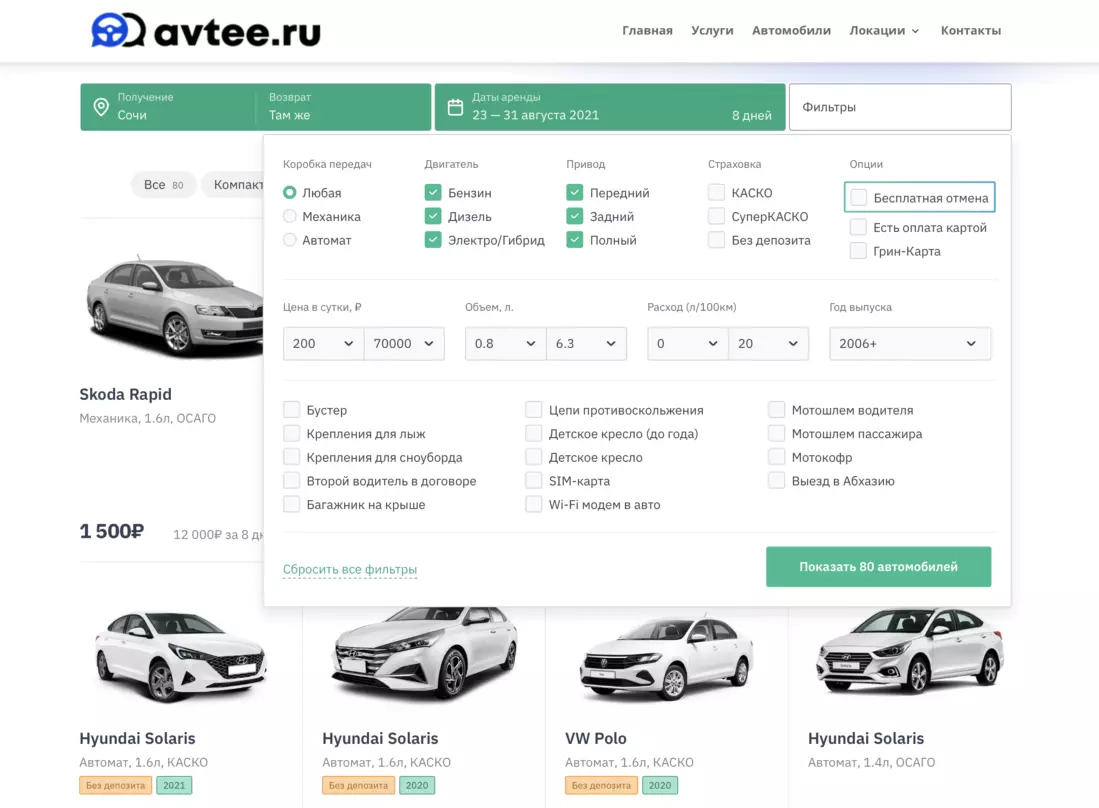Enable the Без депозита checkbox
The height and width of the screenshot is (808, 1099).
(716, 240)
